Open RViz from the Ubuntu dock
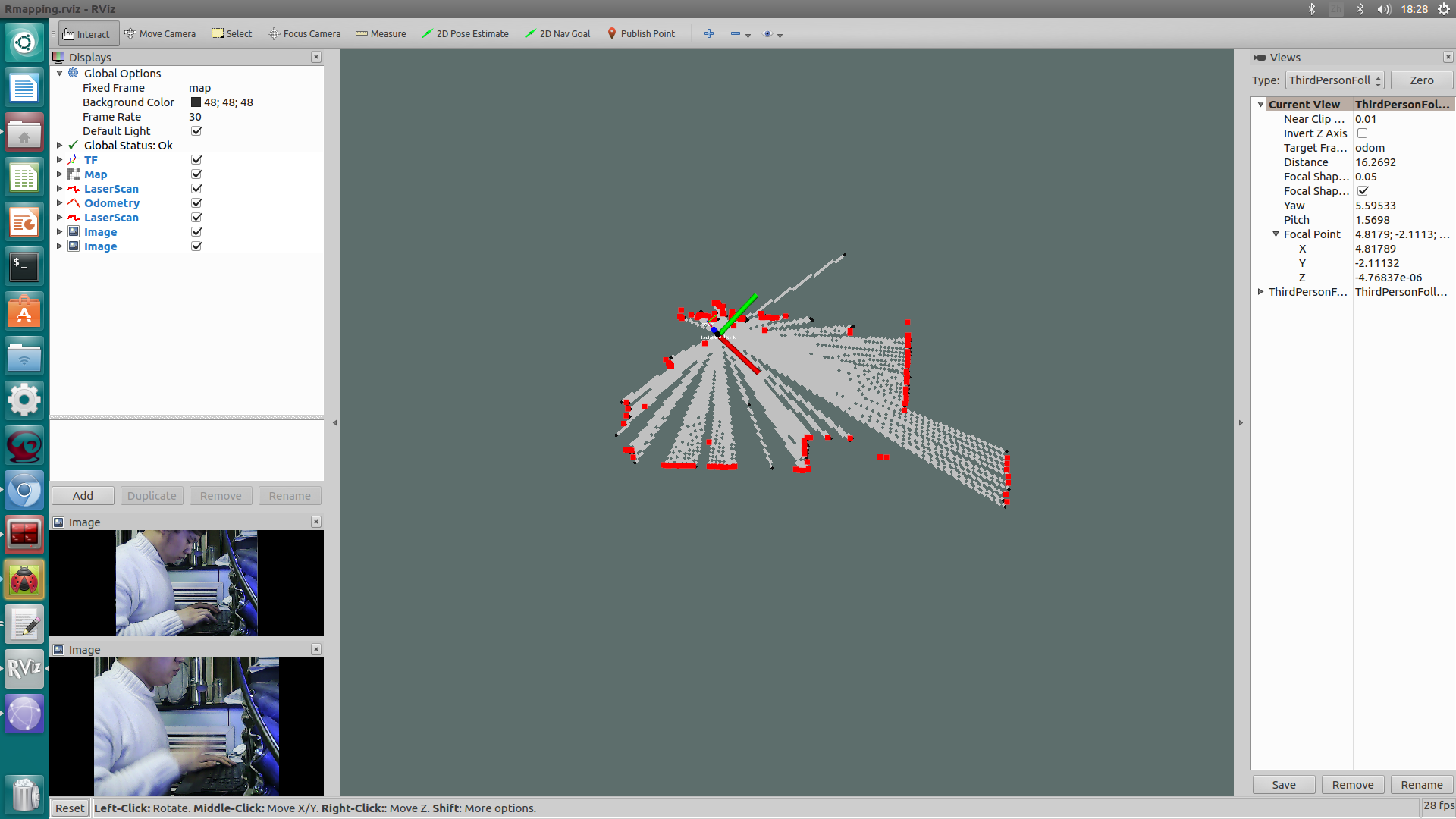 point(24,668)
